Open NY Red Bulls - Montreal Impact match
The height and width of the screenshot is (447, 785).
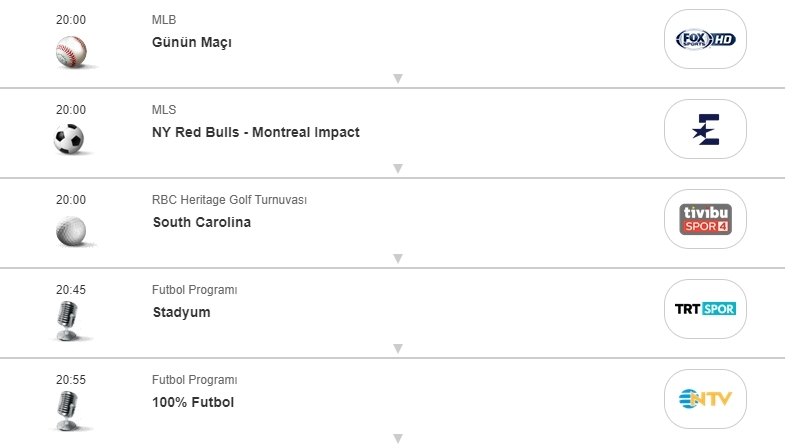coord(255,132)
